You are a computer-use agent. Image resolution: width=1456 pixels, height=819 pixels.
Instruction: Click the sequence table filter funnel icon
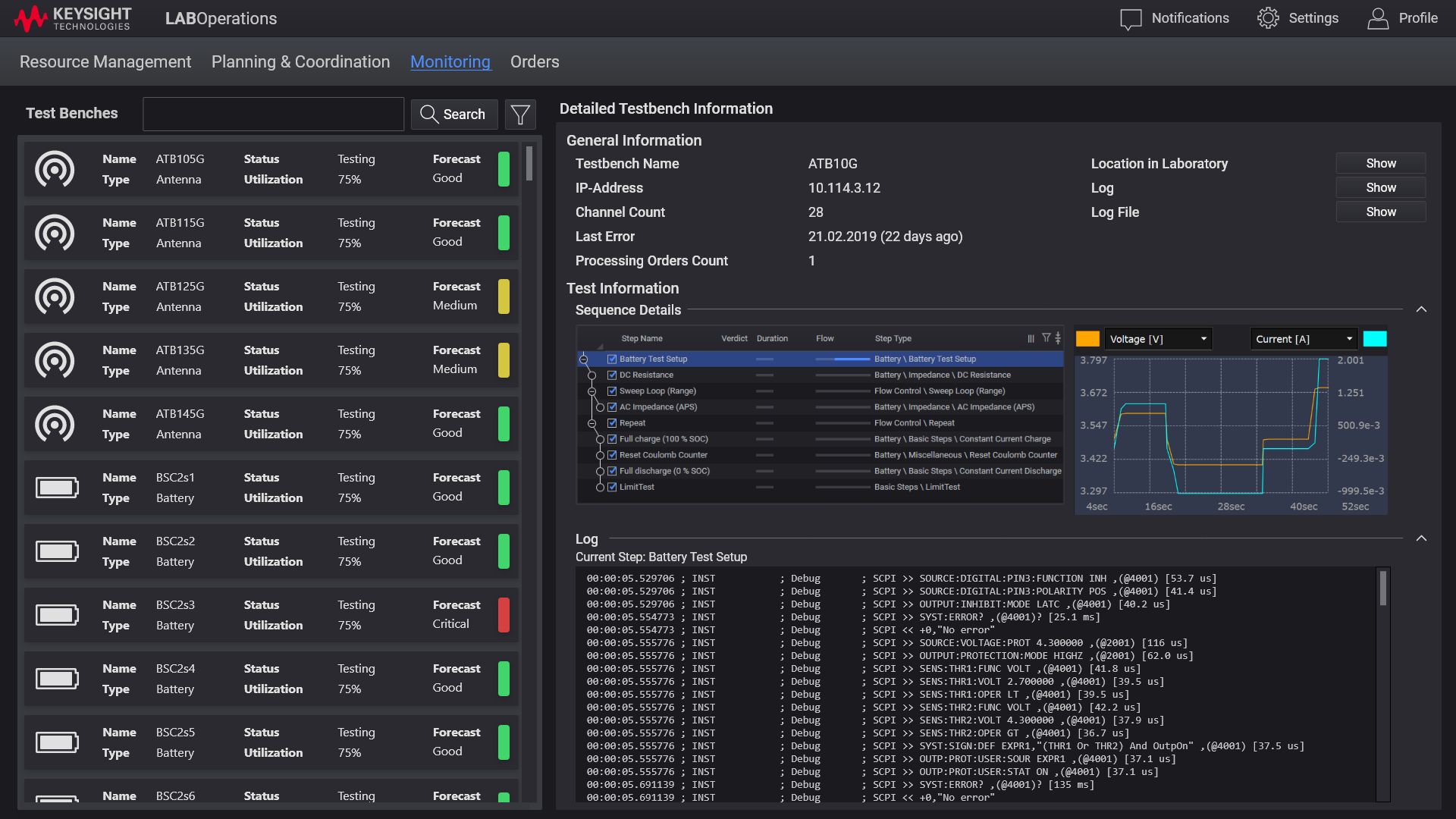click(x=1046, y=338)
